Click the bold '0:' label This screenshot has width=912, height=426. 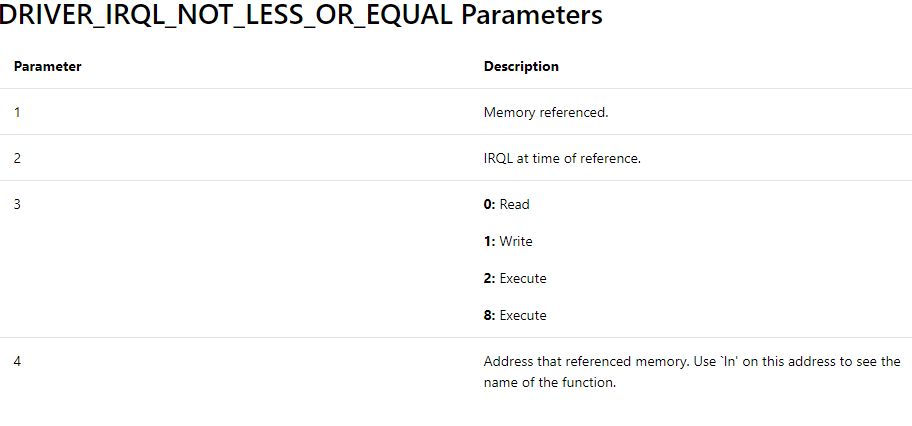(490, 204)
